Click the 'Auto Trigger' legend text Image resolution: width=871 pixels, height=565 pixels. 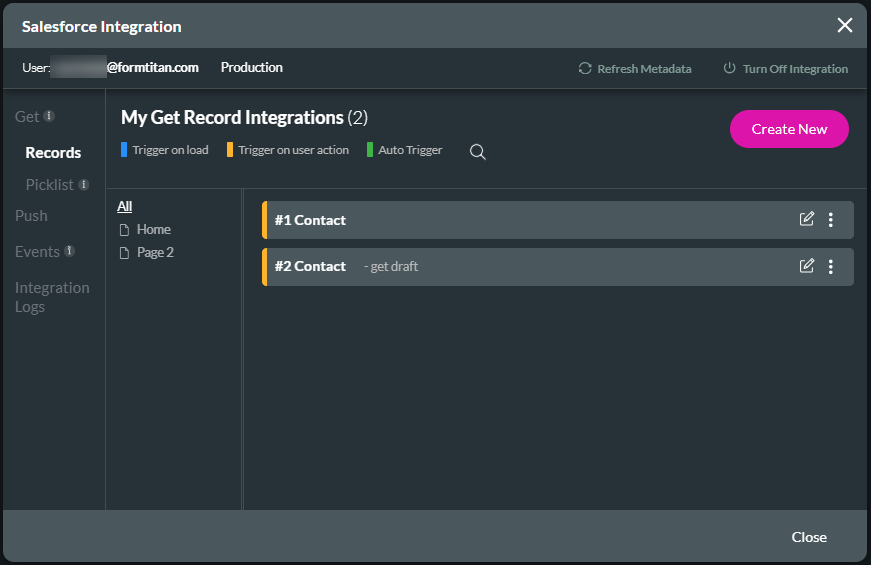[410, 150]
